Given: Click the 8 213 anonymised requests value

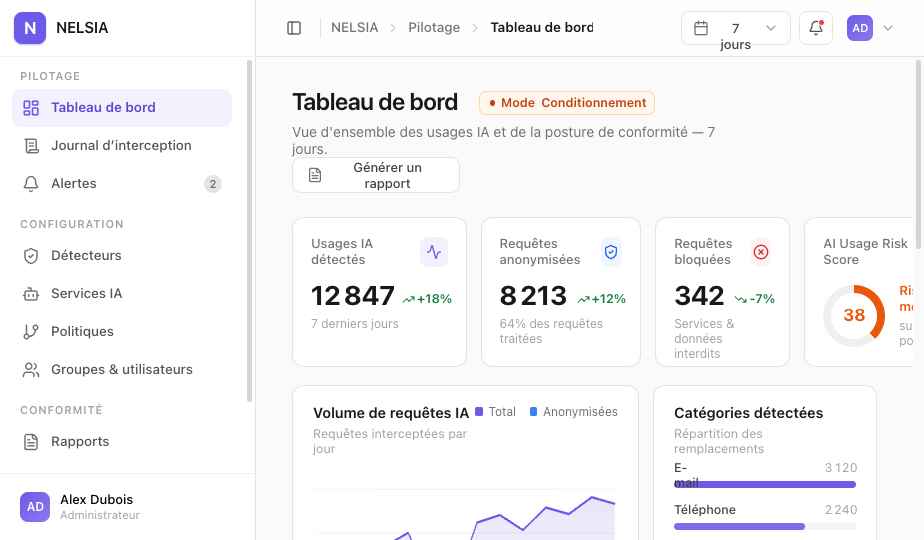Looking at the screenshot, I should tap(533, 296).
